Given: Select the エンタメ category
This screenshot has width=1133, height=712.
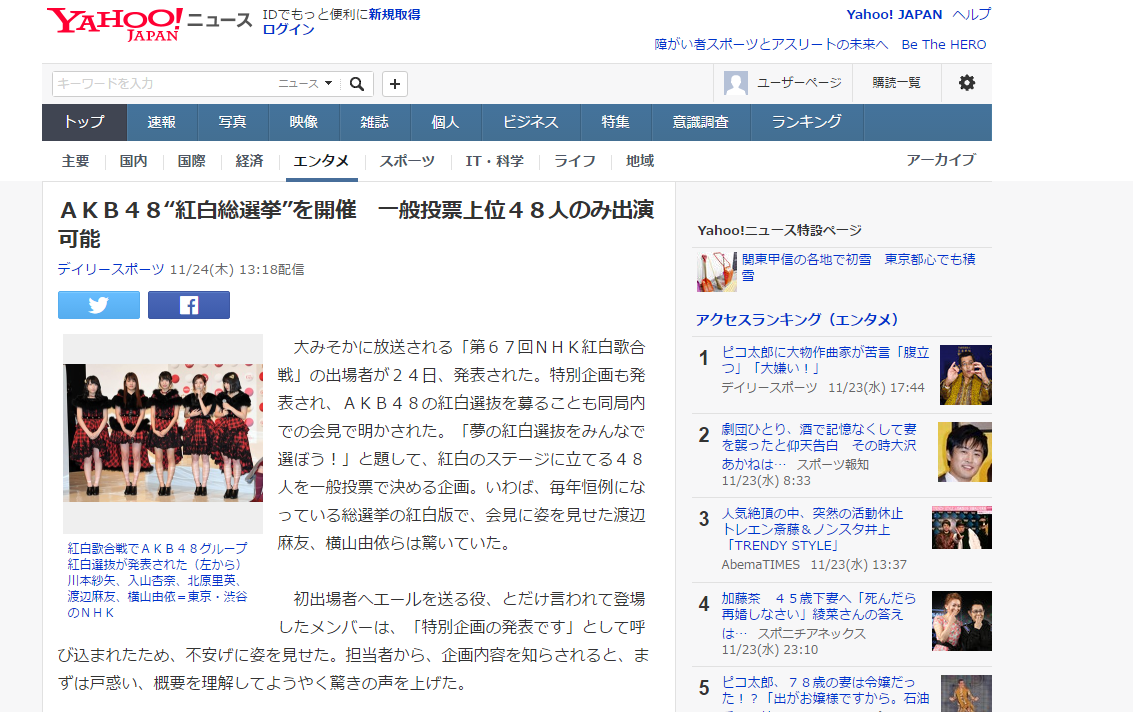Looking at the screenshot, I should click(321, 161).
